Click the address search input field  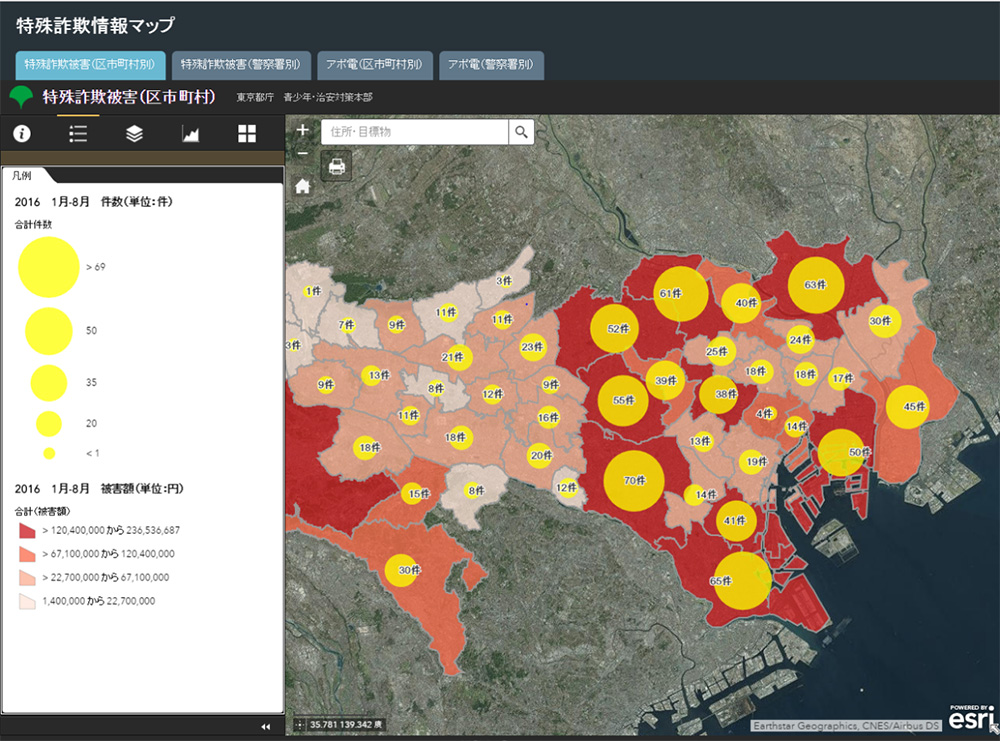point(414,132)
